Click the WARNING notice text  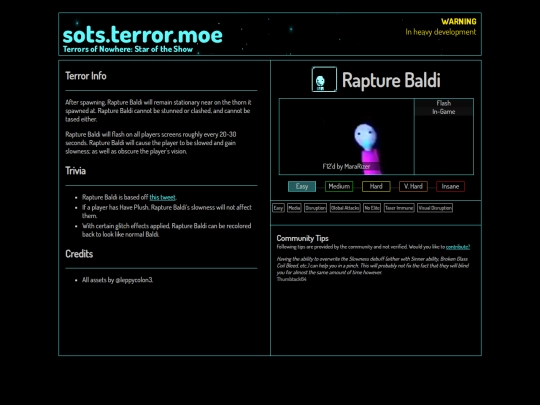[459, 22]
